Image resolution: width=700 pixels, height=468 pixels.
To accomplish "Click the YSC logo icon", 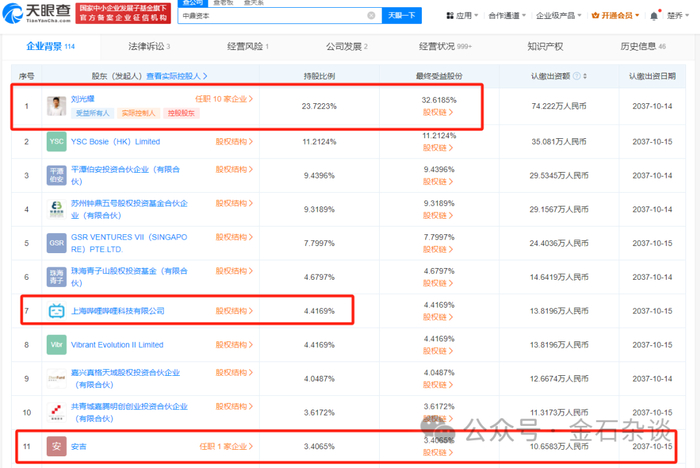I will pyautogui.click(x=56, y=142).
